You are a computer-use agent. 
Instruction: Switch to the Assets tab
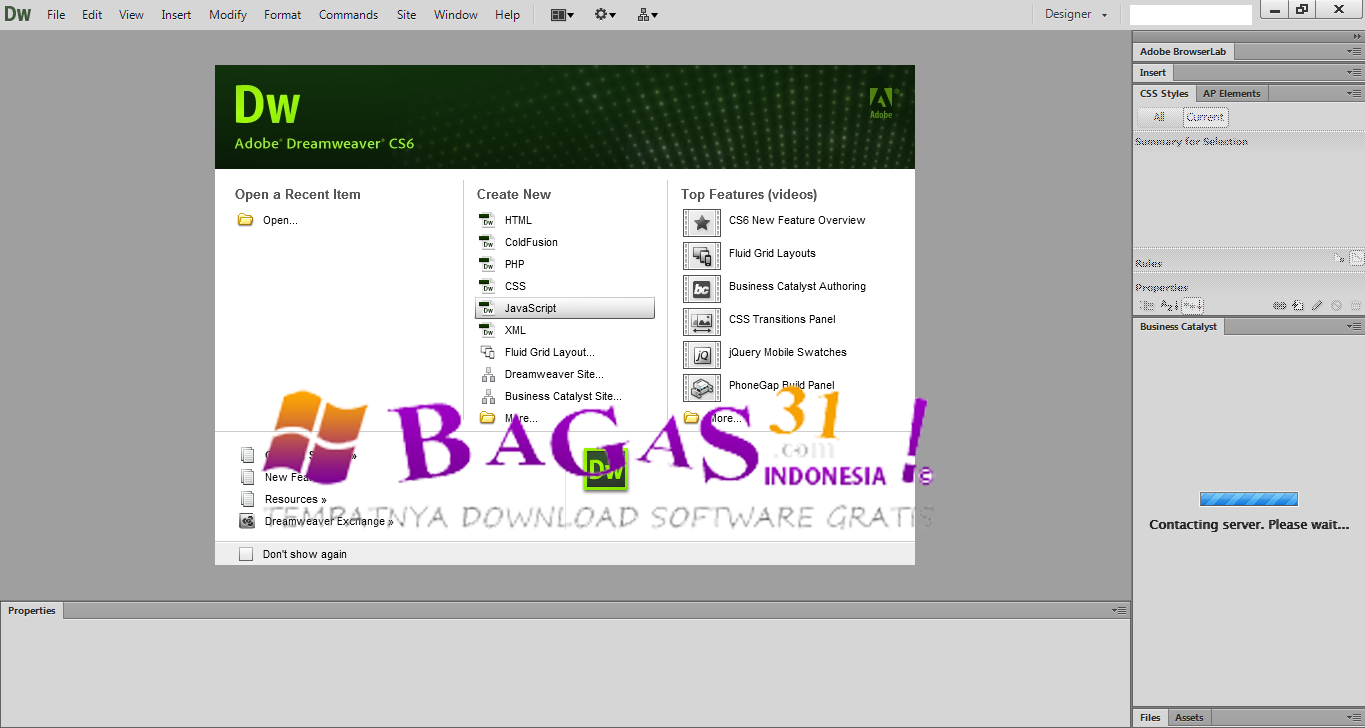[x=1189, y=717]
